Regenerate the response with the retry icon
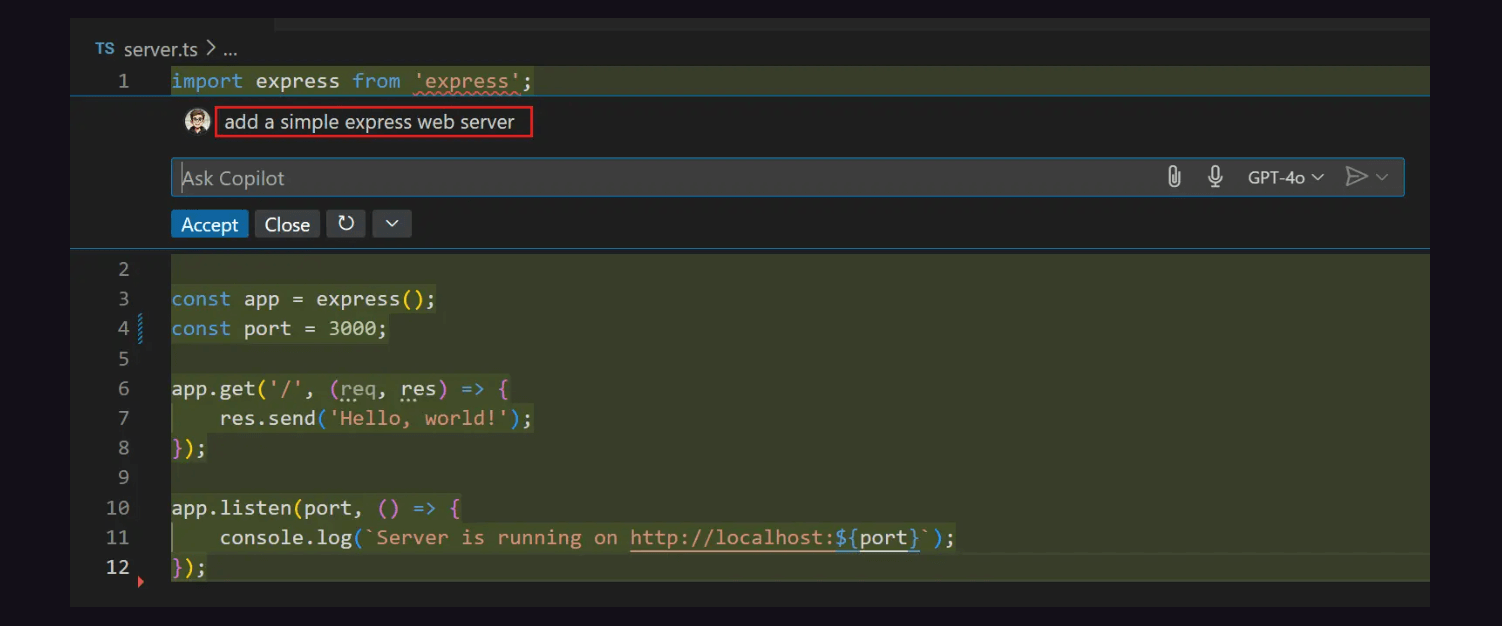 tap(346, 223)
